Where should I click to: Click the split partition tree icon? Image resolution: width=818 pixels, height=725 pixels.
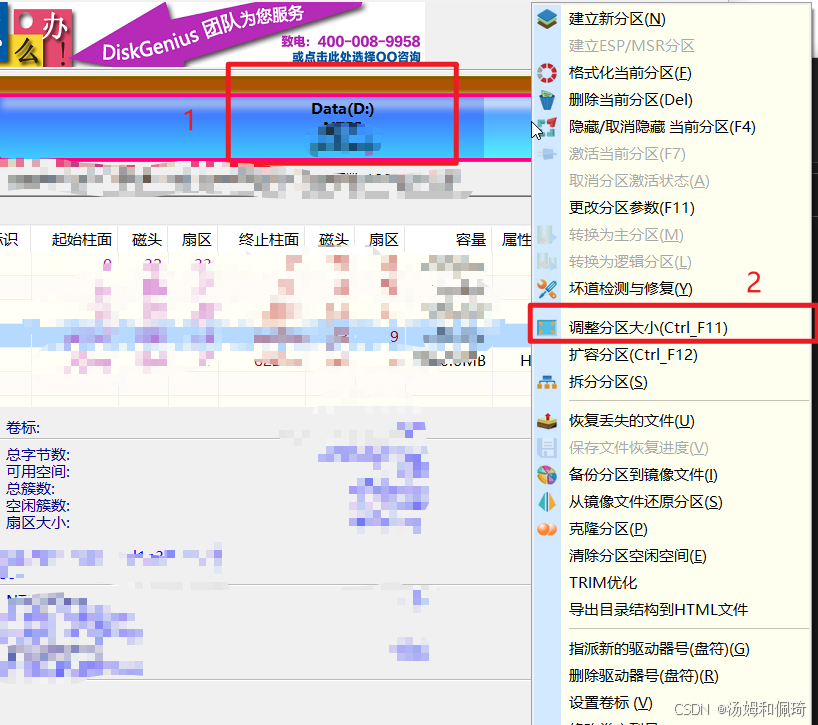(547, 382)
